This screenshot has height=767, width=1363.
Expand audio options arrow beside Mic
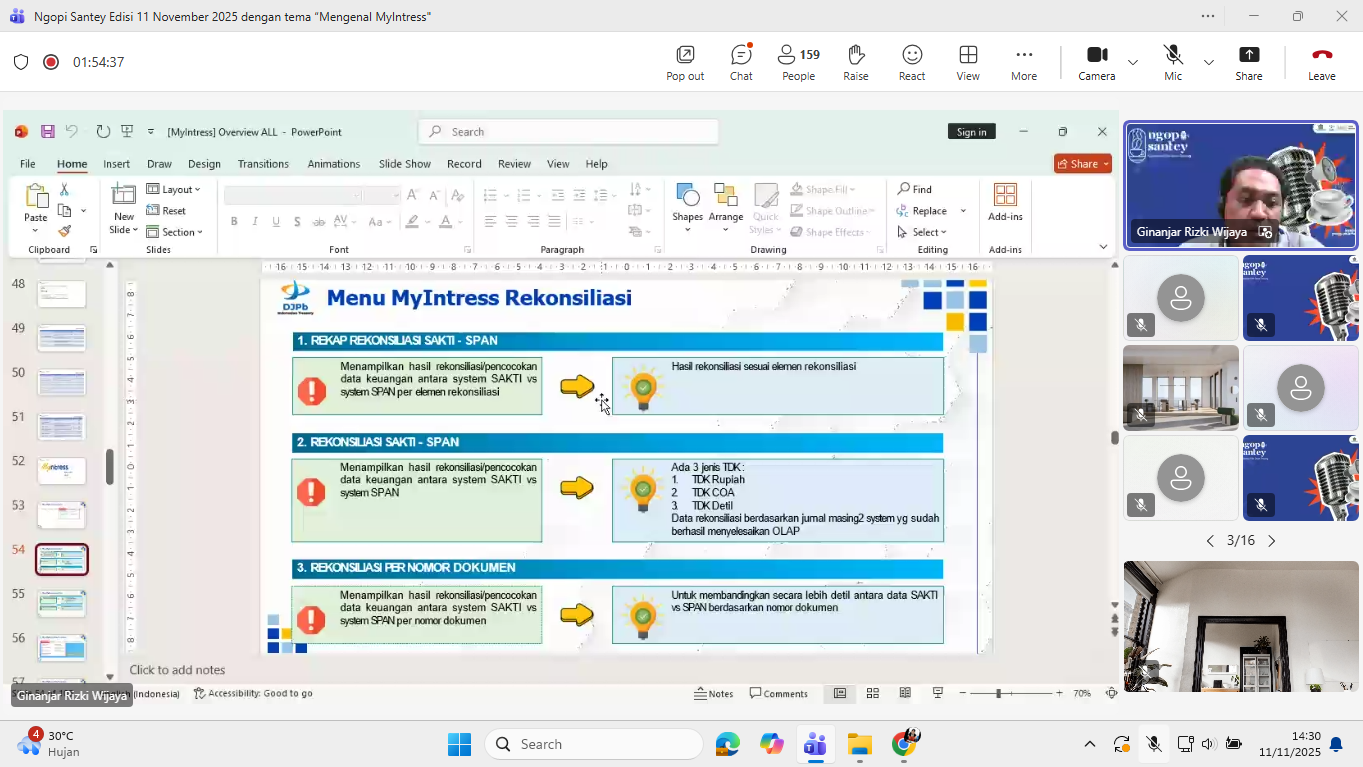pos(1208,62)
